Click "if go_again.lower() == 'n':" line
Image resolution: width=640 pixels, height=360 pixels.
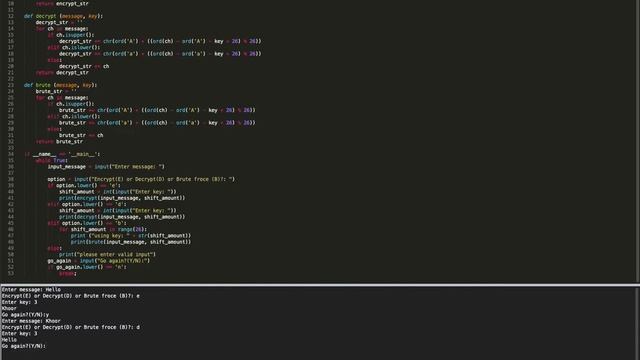point(87,267)
